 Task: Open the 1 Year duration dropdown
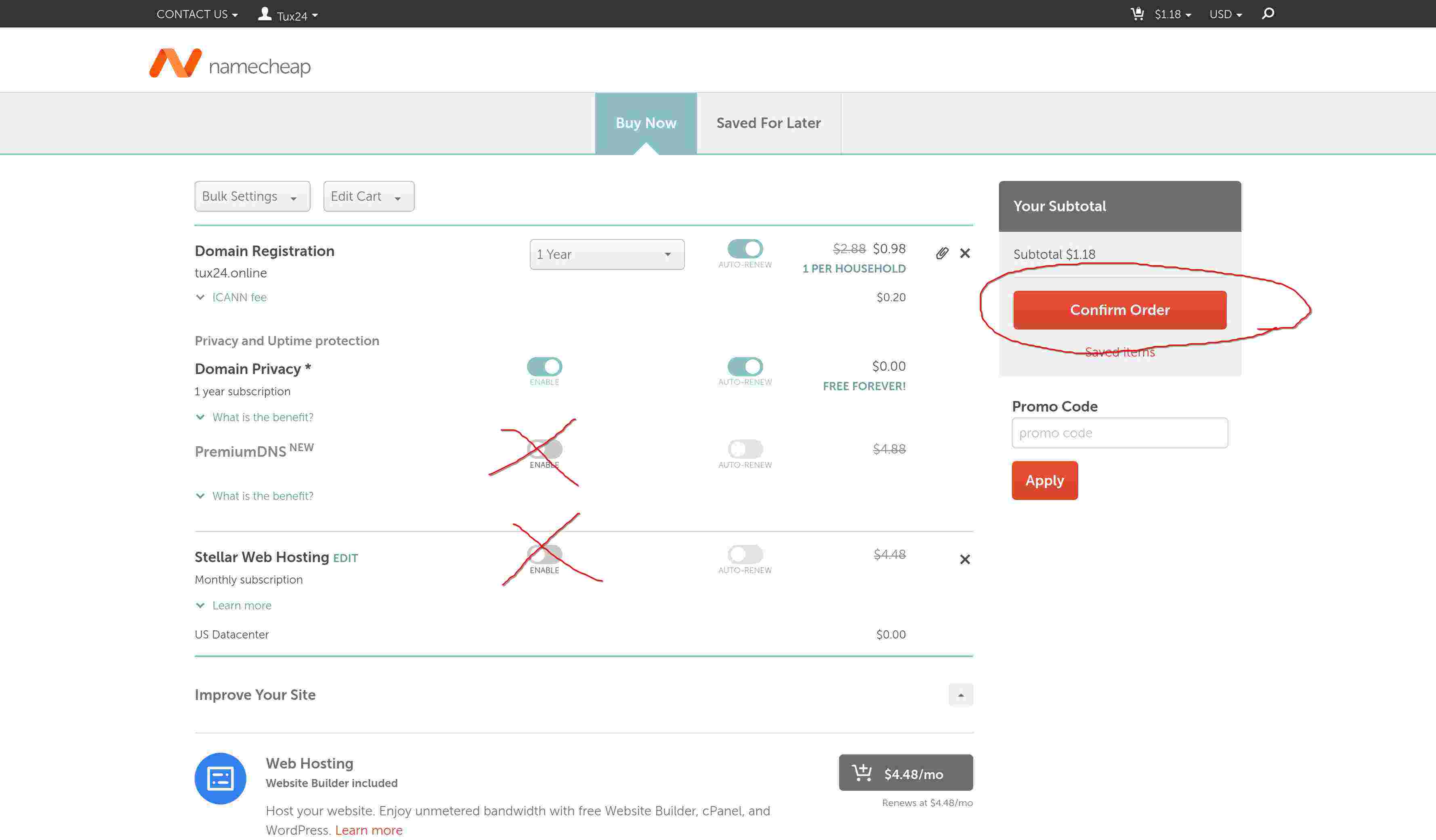[x=607, y=254]
